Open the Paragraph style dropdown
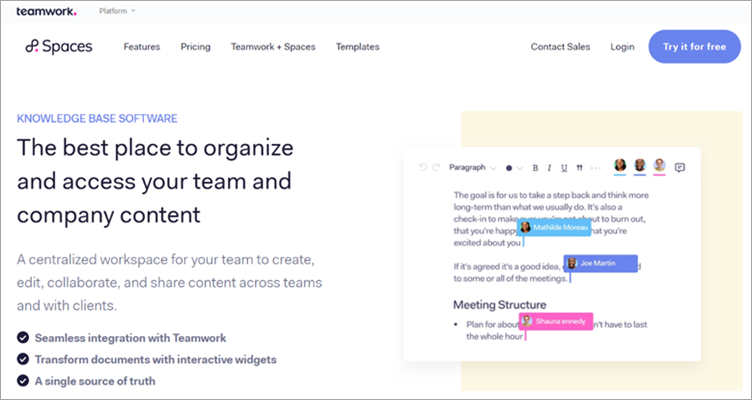This screenshot has width=752, height=400. 472,167
